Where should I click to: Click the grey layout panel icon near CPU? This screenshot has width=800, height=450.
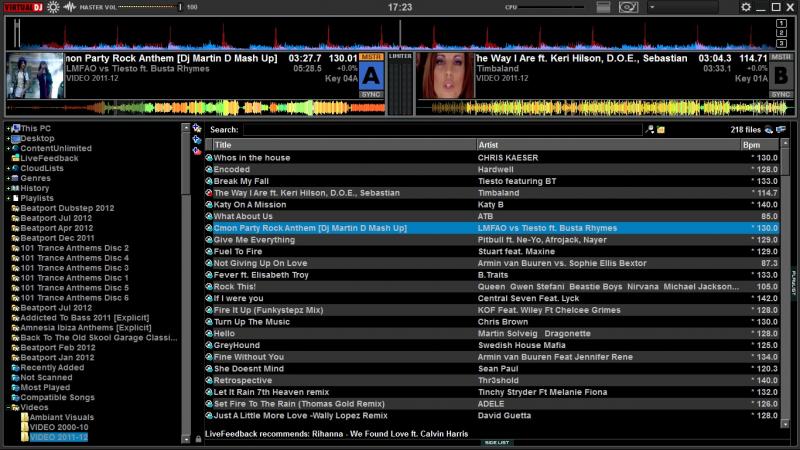[603, 7]
